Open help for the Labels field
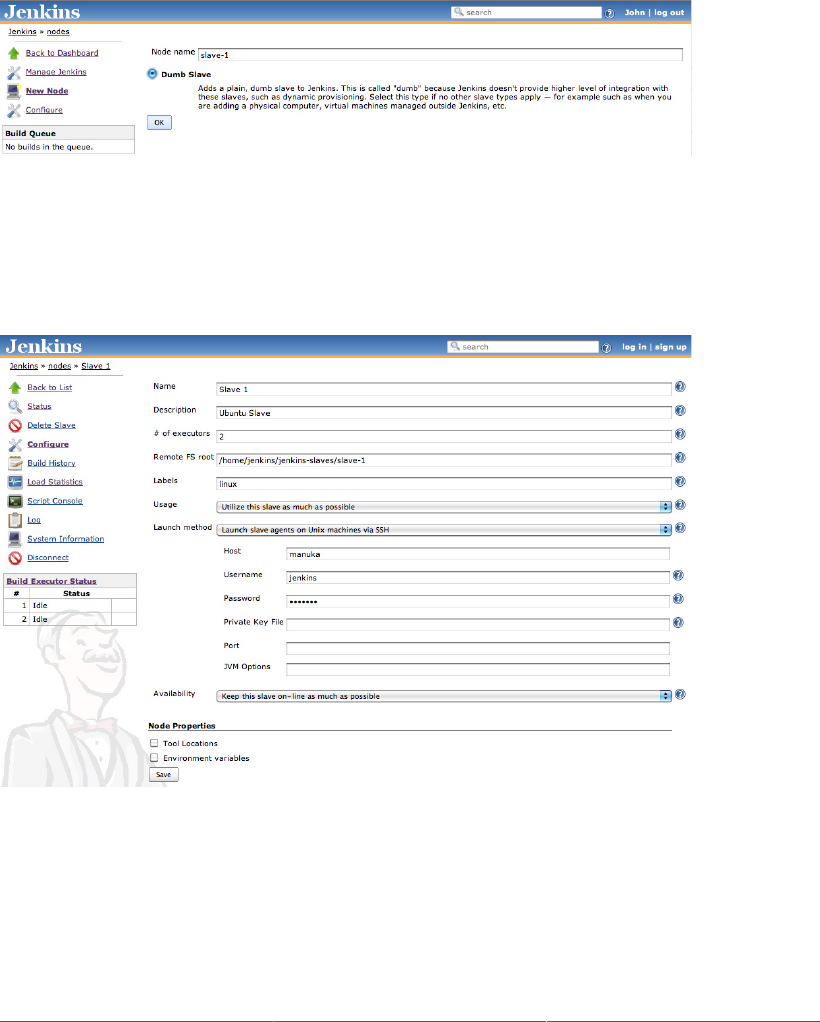 pyautogui.click(x=680, y=482)
